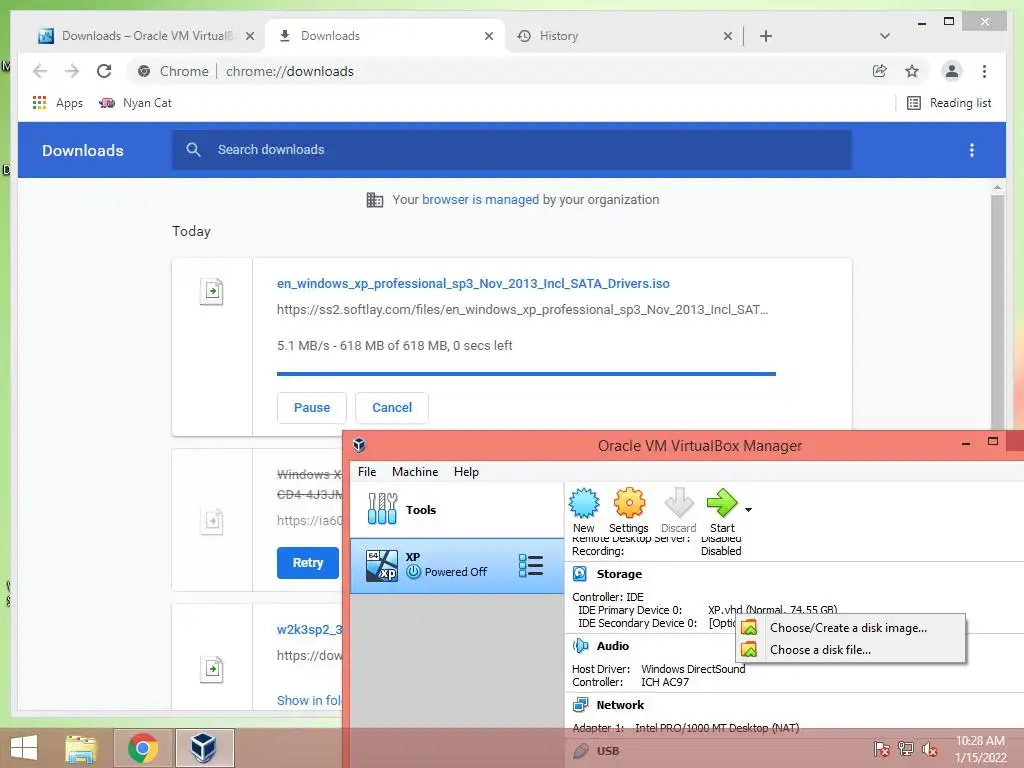Viewport: 1024px width, 768px height.
Task: Click the muted volume tray icon
Action: click(929, 749)
